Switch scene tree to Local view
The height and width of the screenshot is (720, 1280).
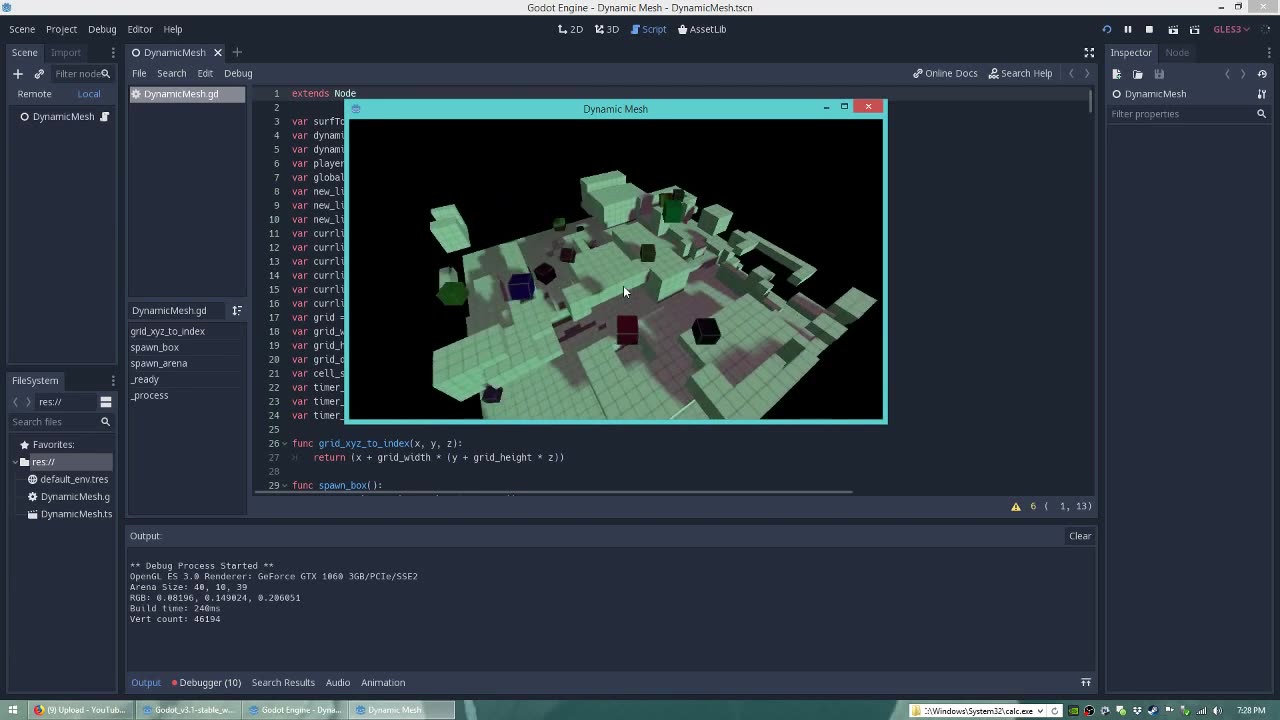[89, 94]
